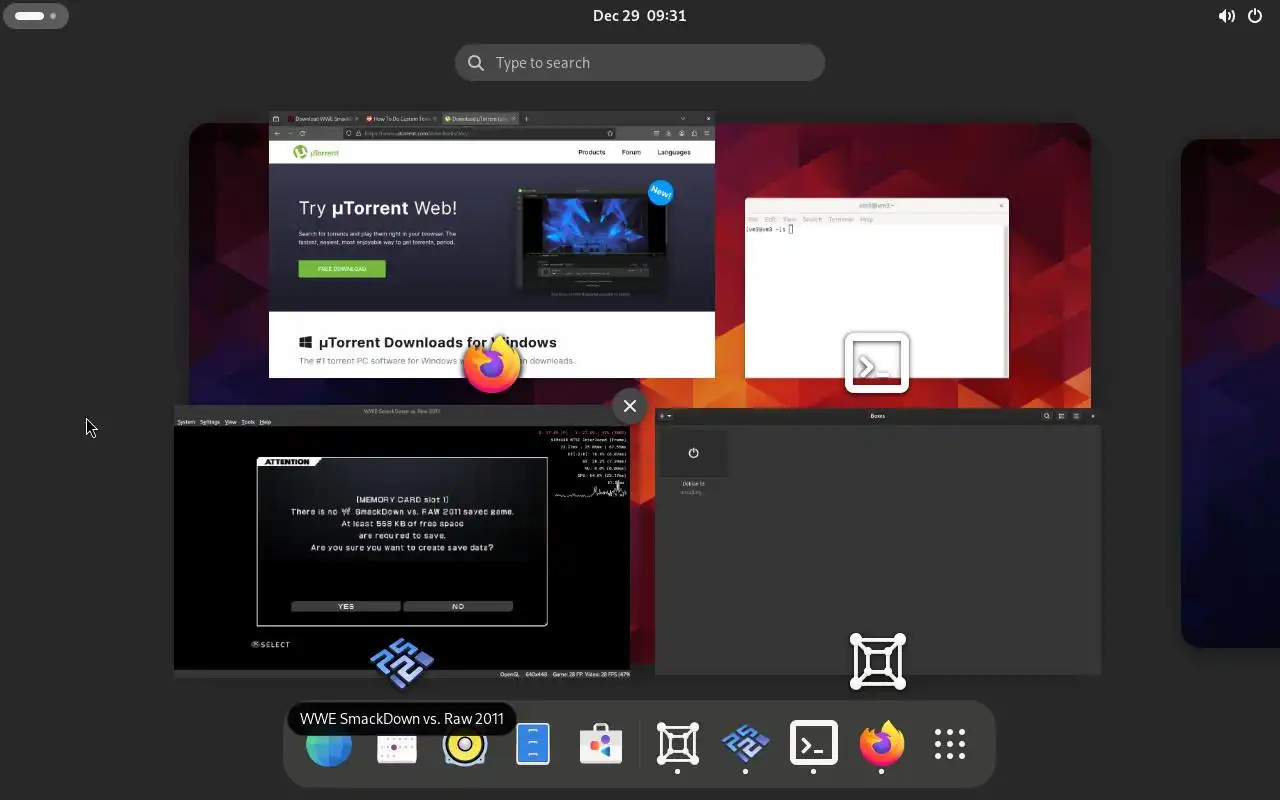Click FREE DOWNLOAD on µTorrent page

342,269
